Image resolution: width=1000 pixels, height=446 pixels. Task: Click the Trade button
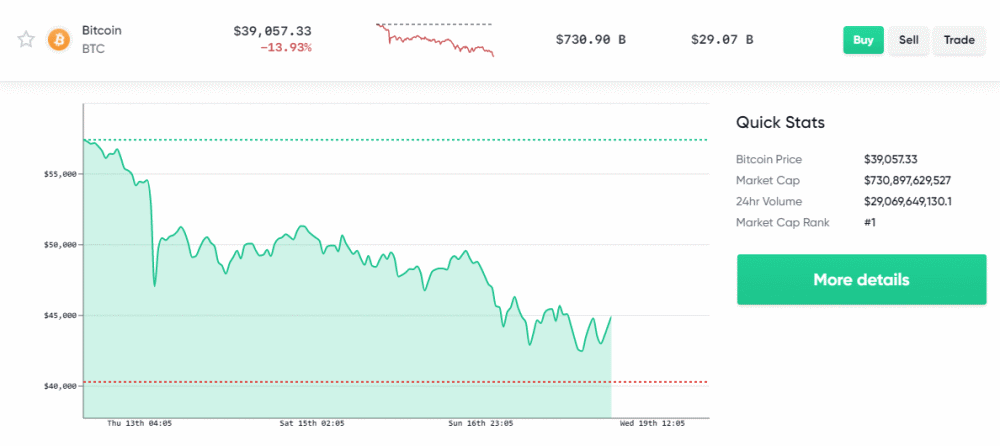point(959,40)
